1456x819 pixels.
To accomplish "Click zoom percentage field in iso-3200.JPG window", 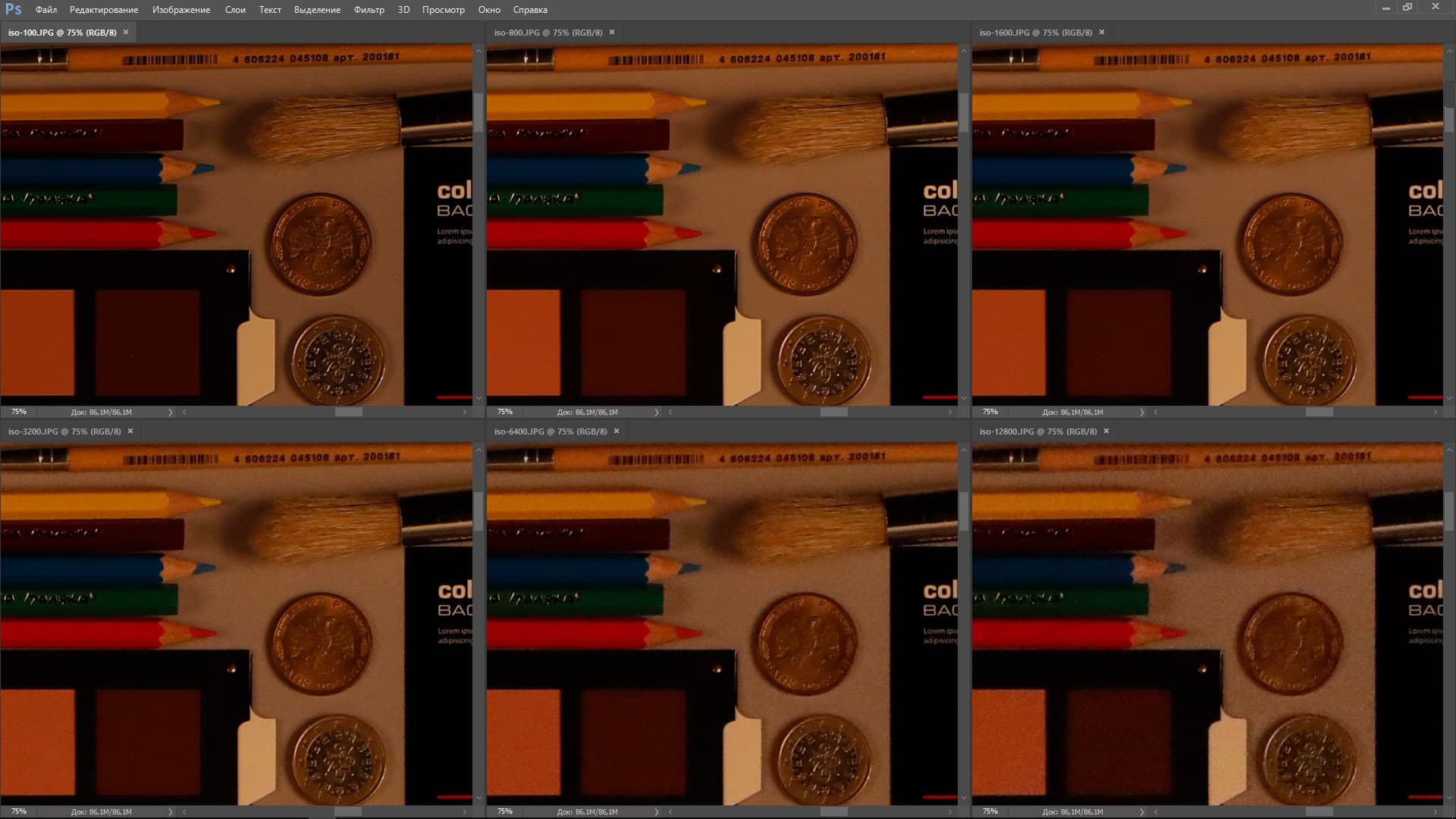I will click(19, 811).
